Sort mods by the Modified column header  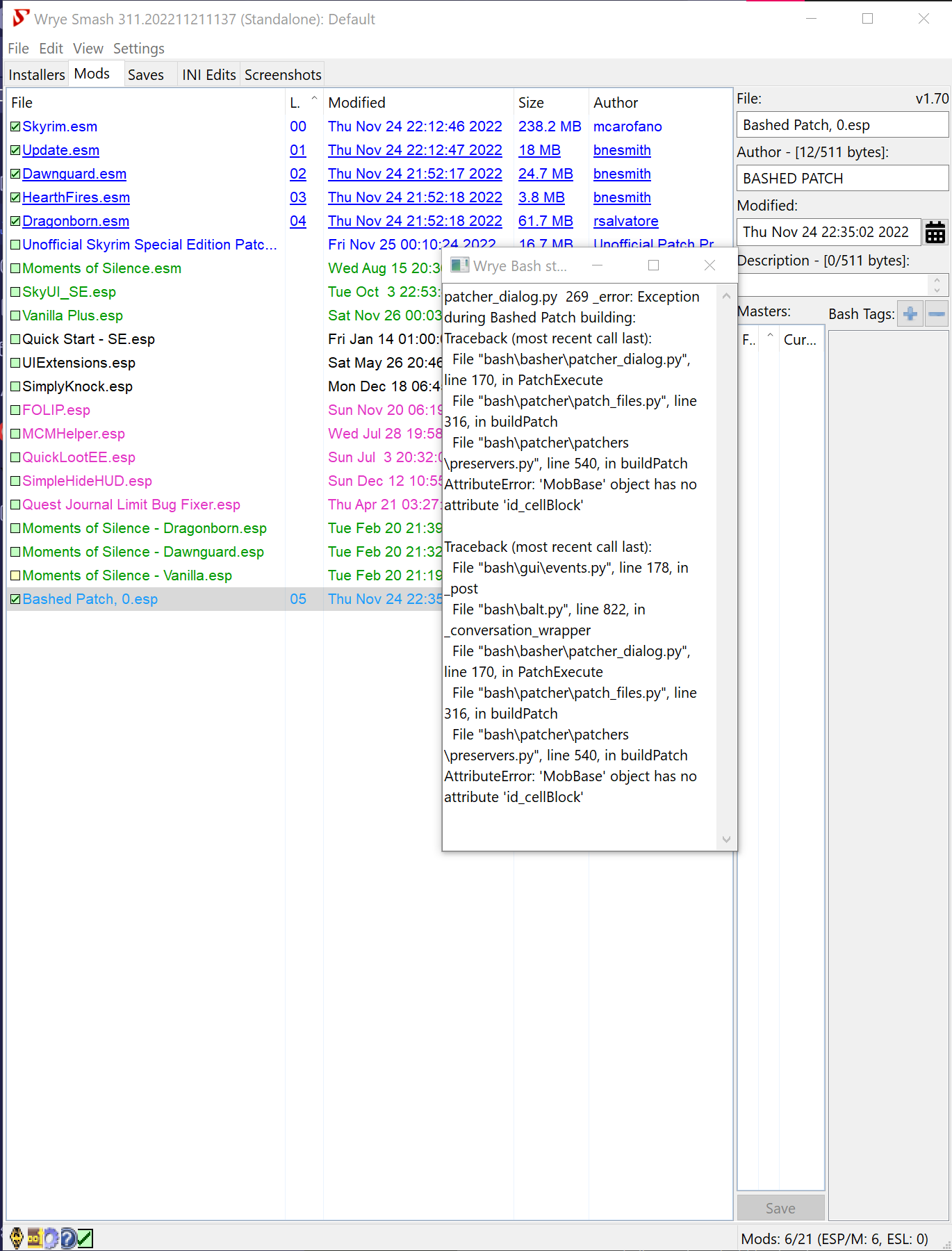tap(418, 102)
